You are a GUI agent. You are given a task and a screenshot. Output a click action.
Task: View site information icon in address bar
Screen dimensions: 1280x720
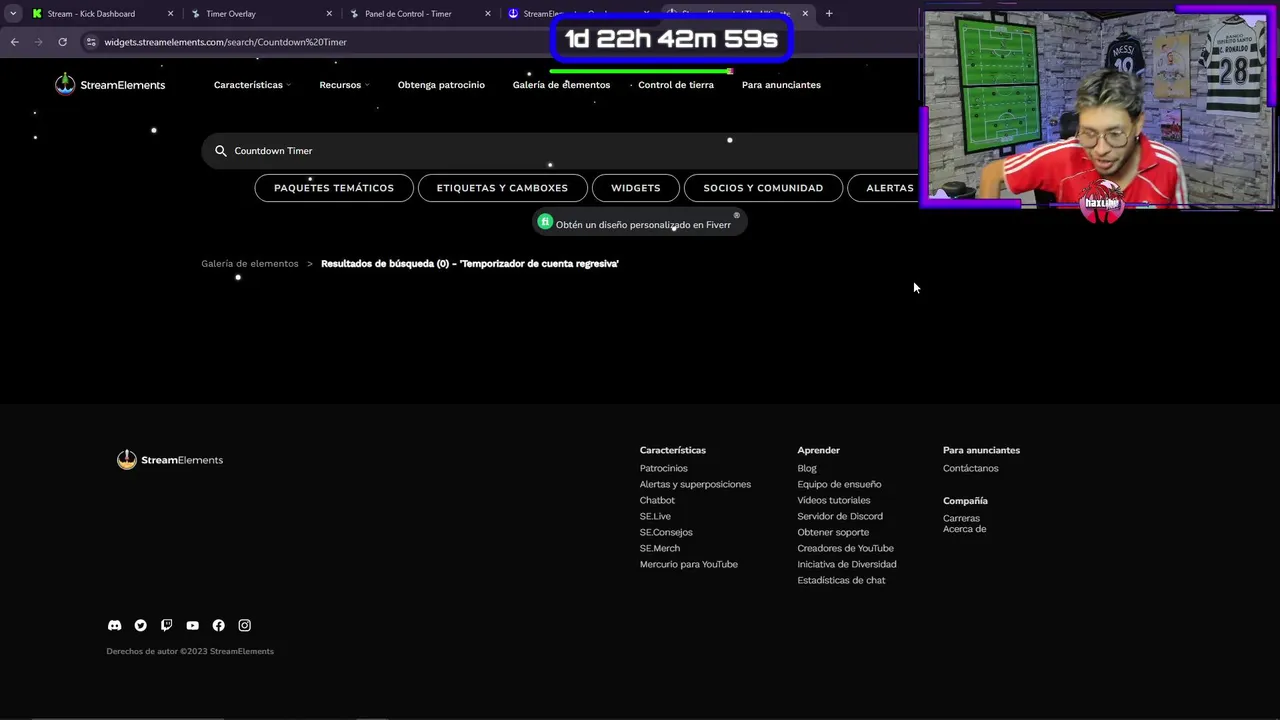[91, 42]
